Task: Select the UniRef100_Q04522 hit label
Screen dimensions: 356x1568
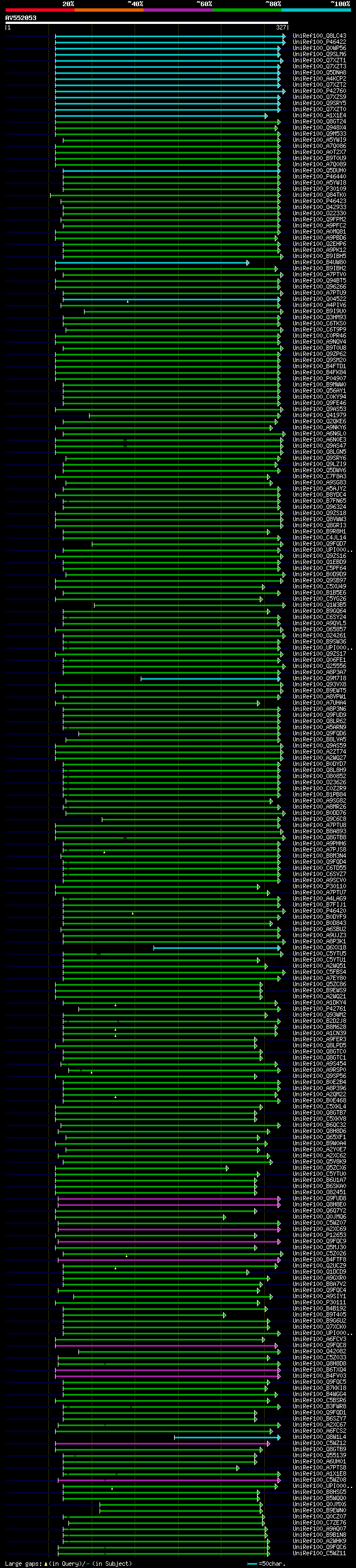Action: 319,299
